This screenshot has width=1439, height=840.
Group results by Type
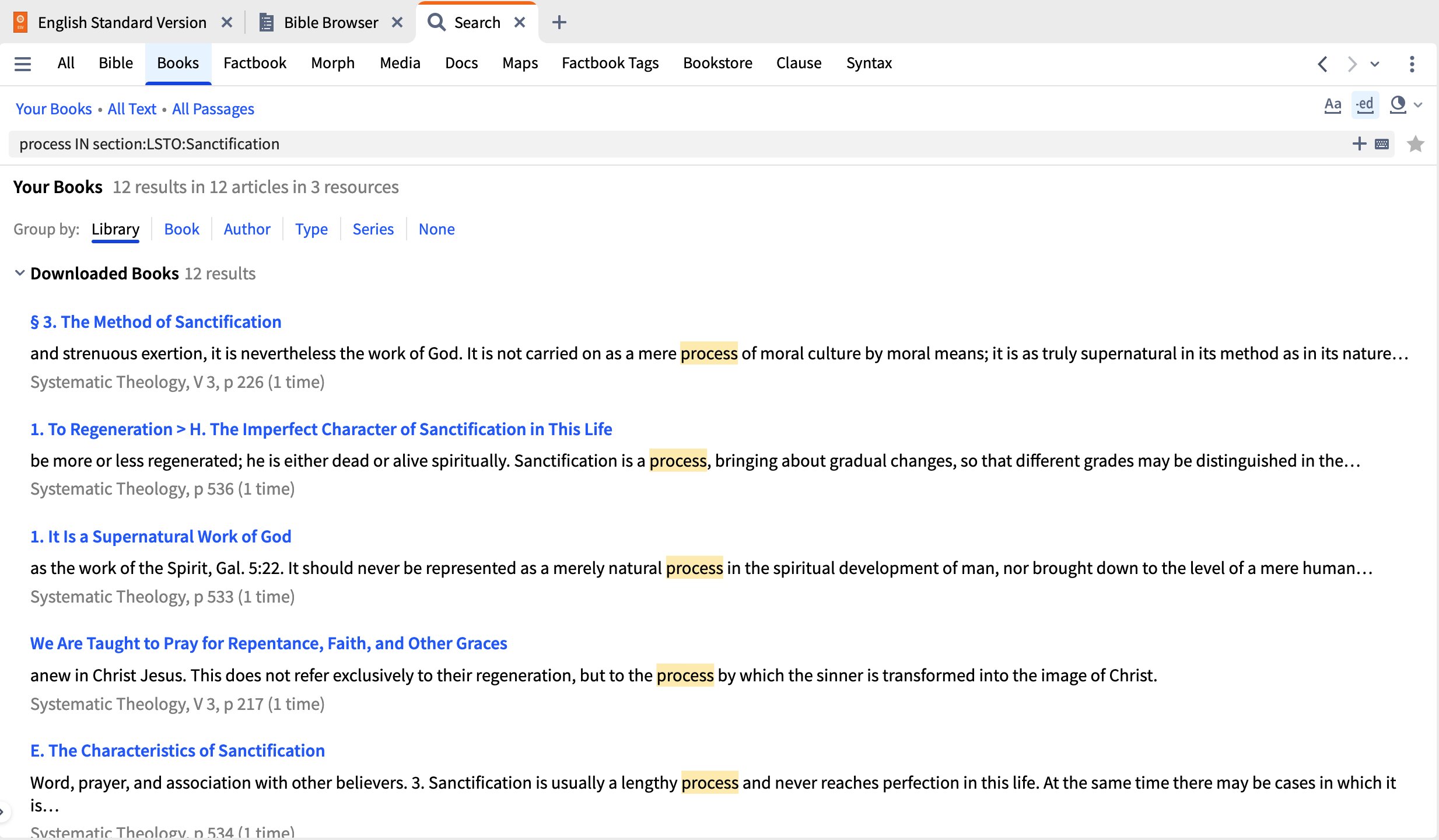tap(311, 229)
